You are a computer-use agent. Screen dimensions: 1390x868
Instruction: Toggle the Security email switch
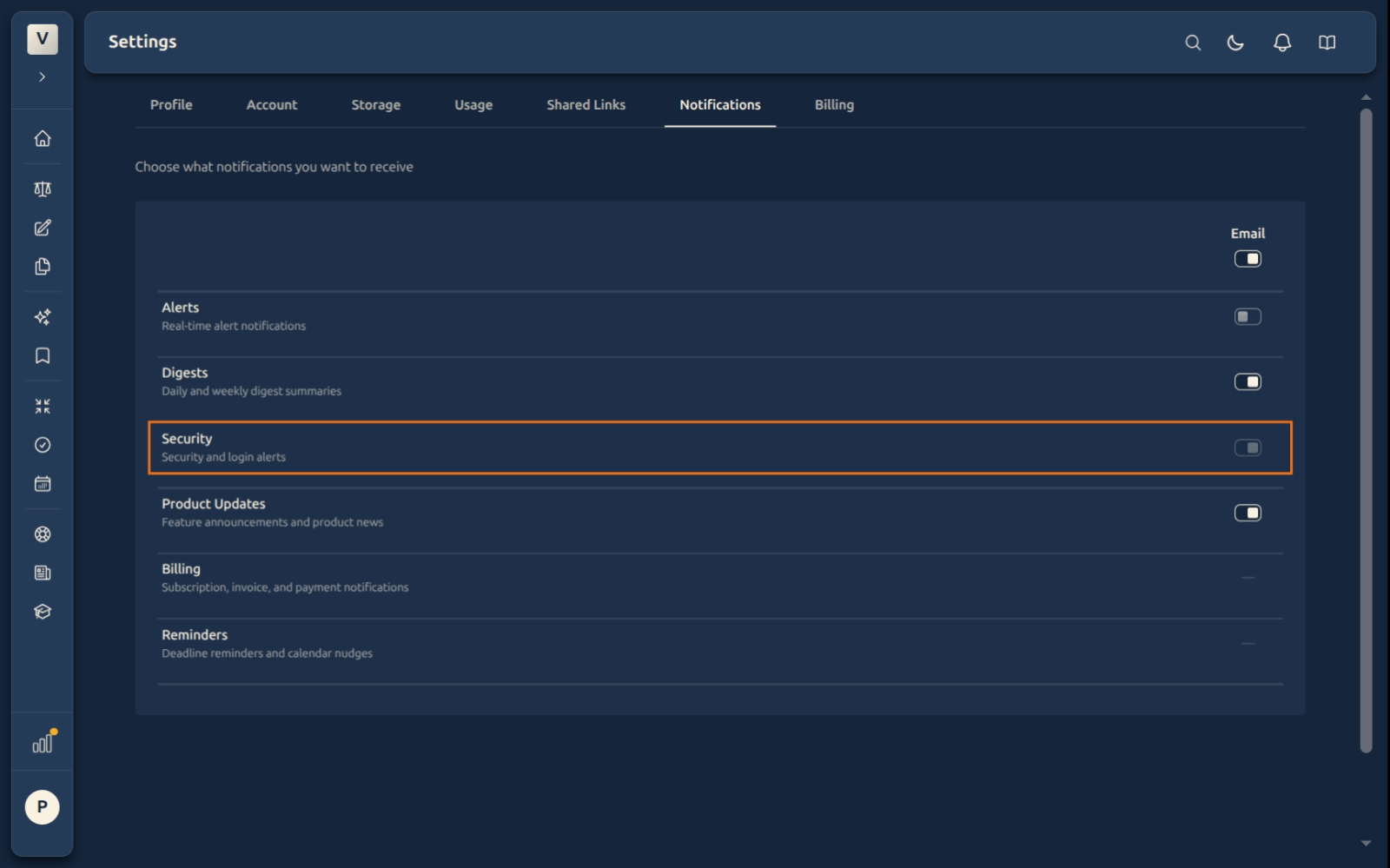pyautogui.click(x=1248, y=448)
